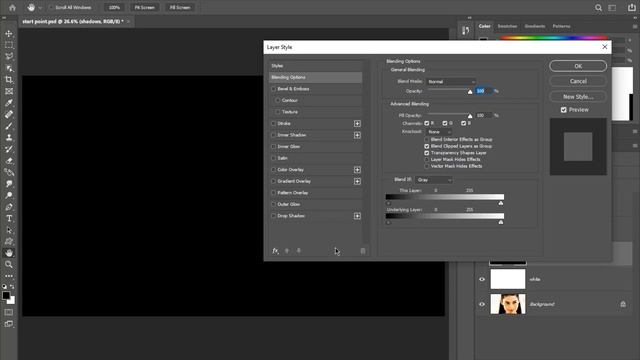Select the Brush tool
Screen dimensions: 640x360
(9, 126)
